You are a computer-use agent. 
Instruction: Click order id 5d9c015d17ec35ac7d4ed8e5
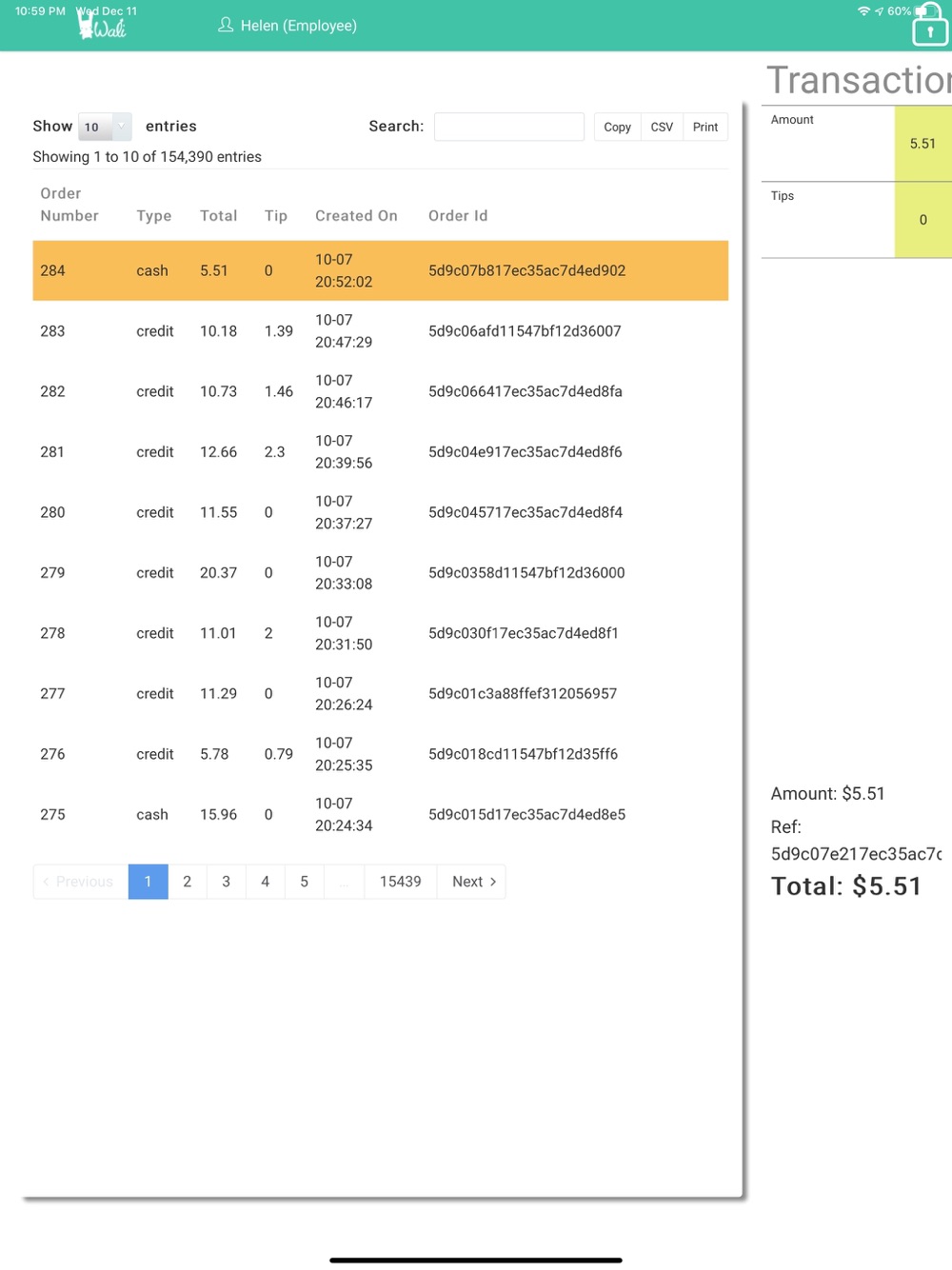coord(526,815)
